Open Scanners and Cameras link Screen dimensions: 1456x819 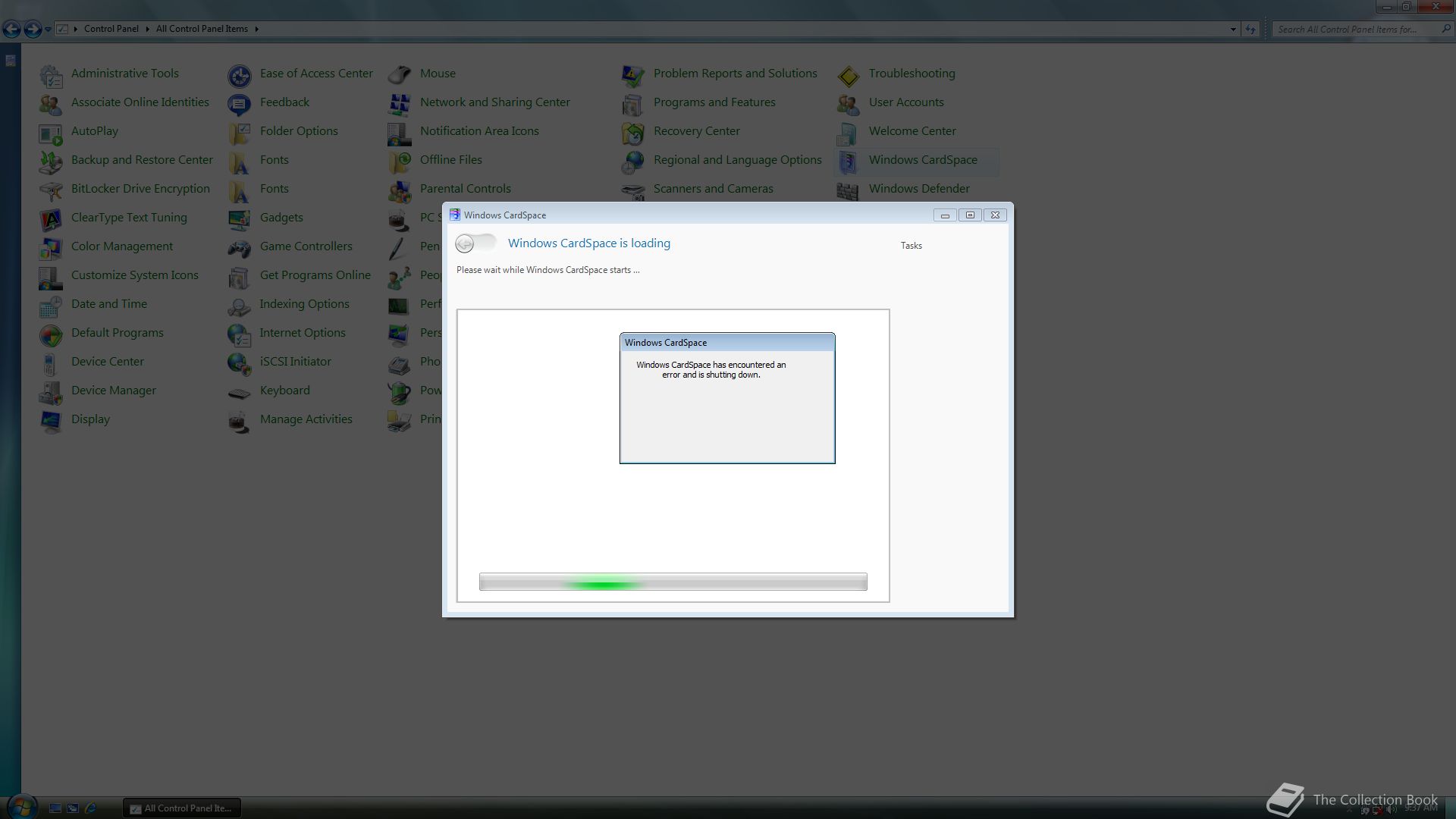click(x=714, y=189)
